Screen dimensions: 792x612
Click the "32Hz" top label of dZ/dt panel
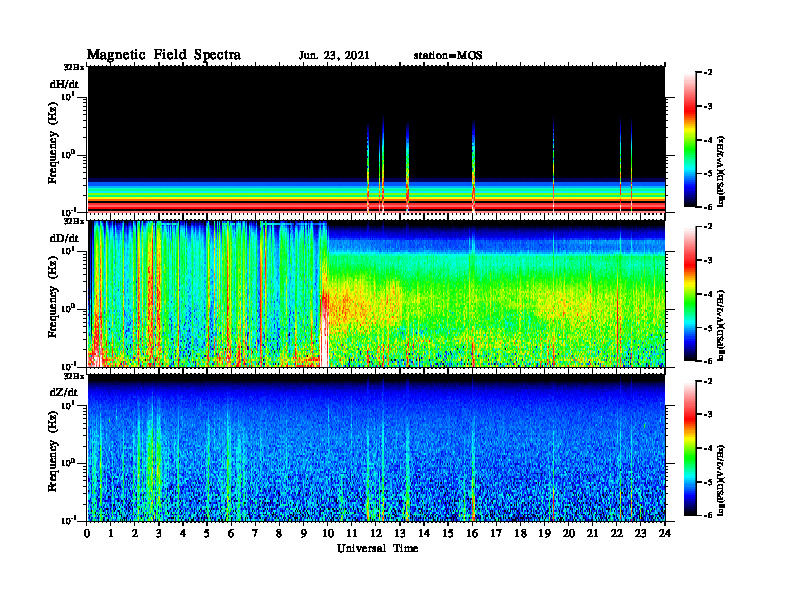coord(74,376)
